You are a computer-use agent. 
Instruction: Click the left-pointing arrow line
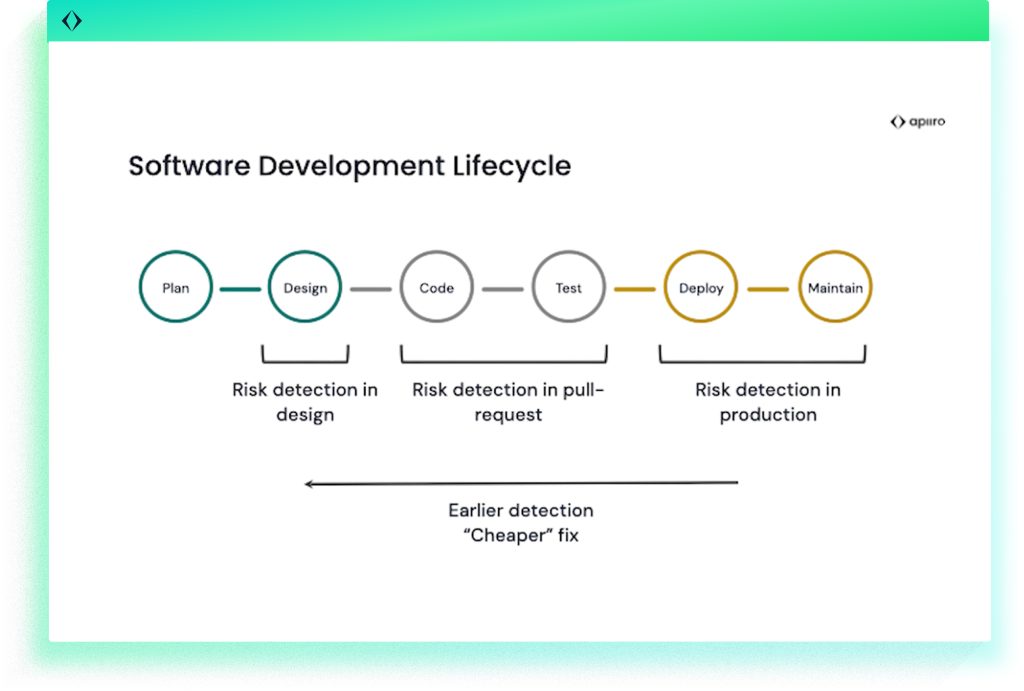[x=520, y=484]
